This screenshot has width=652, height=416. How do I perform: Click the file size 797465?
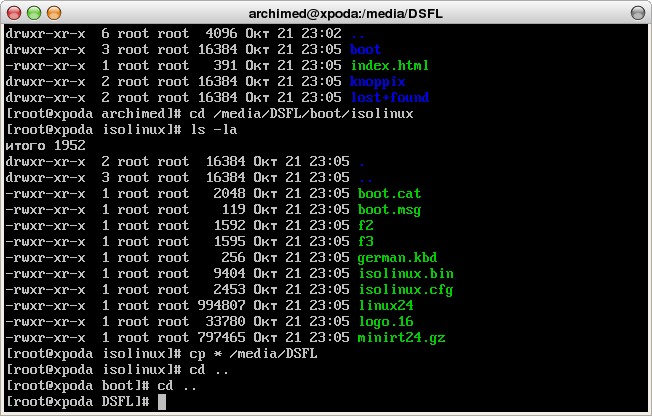coord(222,338)
